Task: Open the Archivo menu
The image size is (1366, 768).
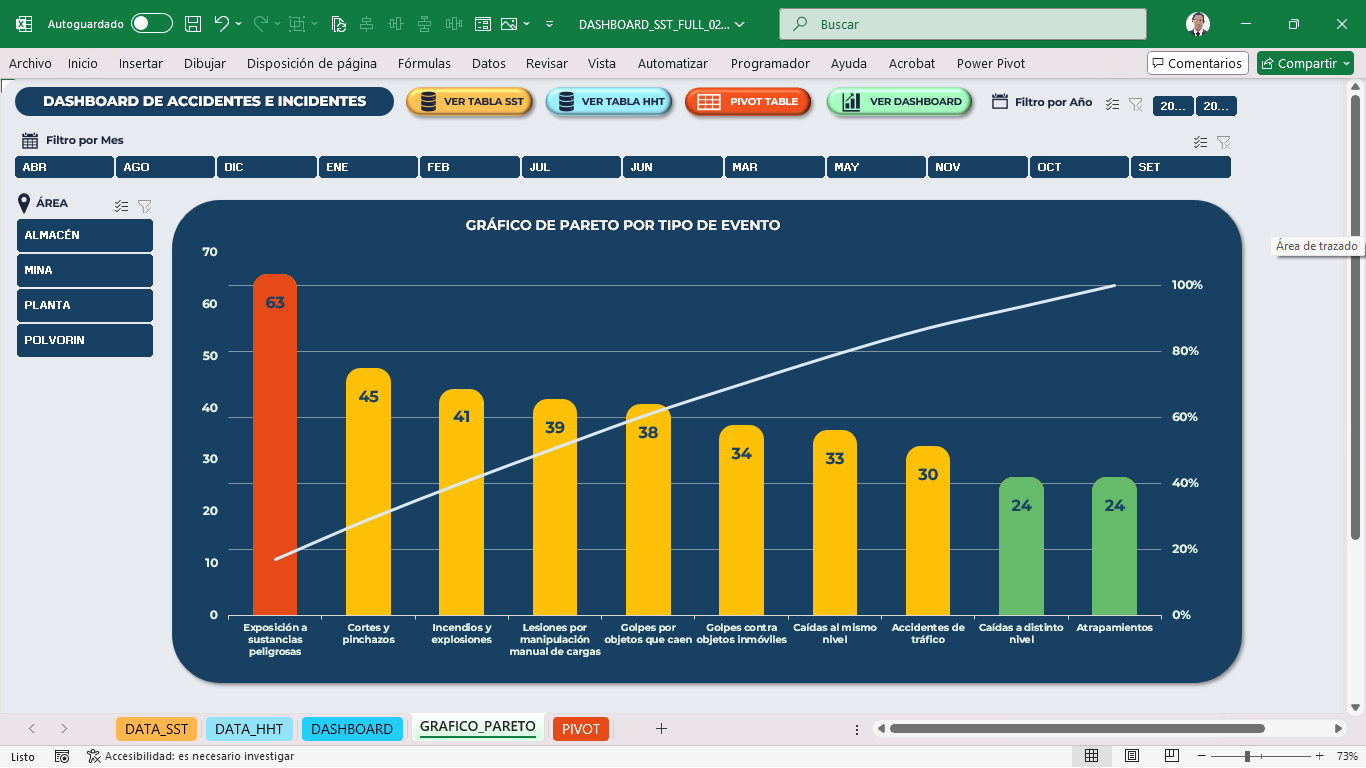Action: point(30,63)
